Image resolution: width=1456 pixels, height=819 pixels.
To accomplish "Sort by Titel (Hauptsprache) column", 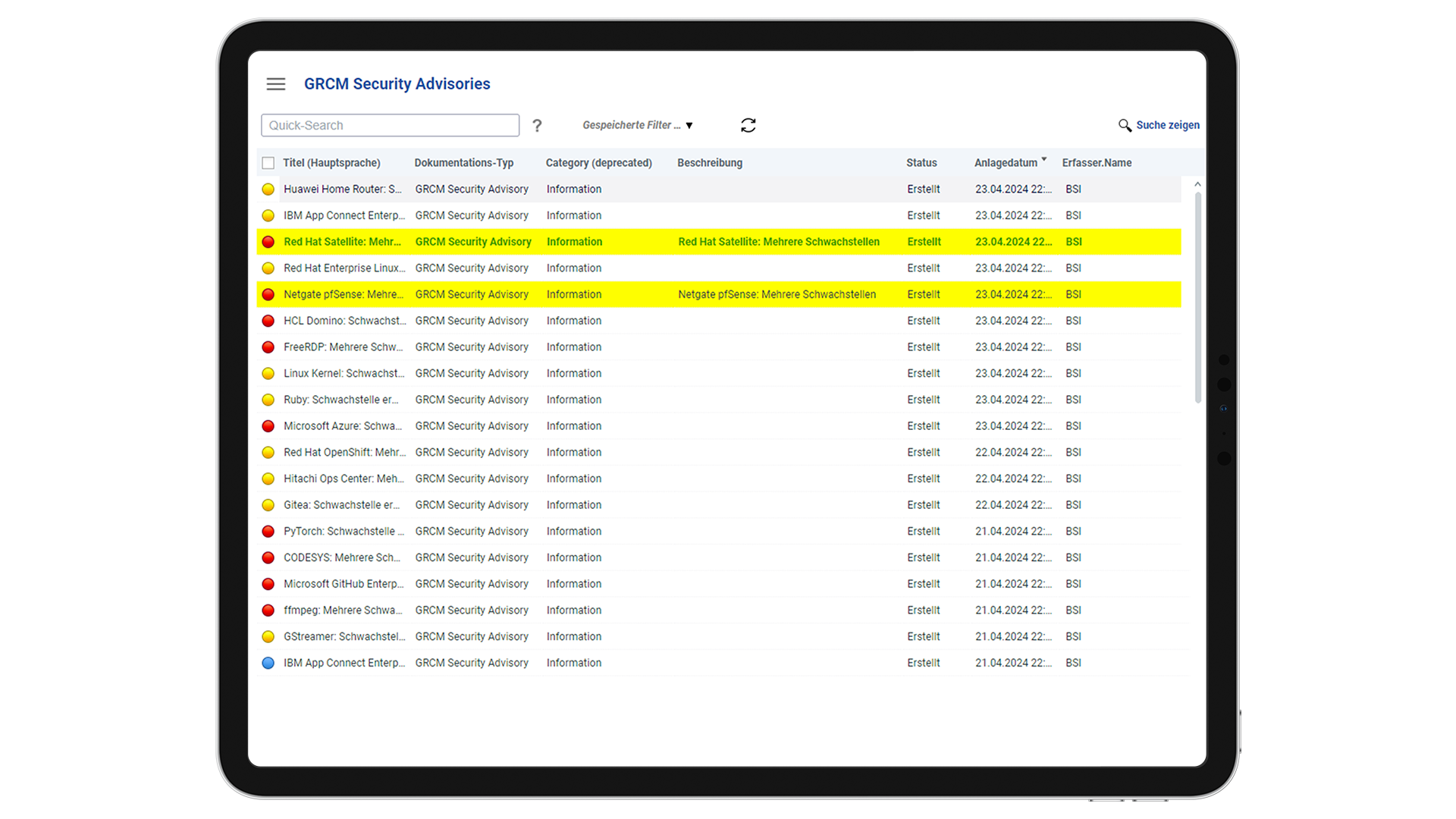I will pyautogui.click(x=331, y=163).
